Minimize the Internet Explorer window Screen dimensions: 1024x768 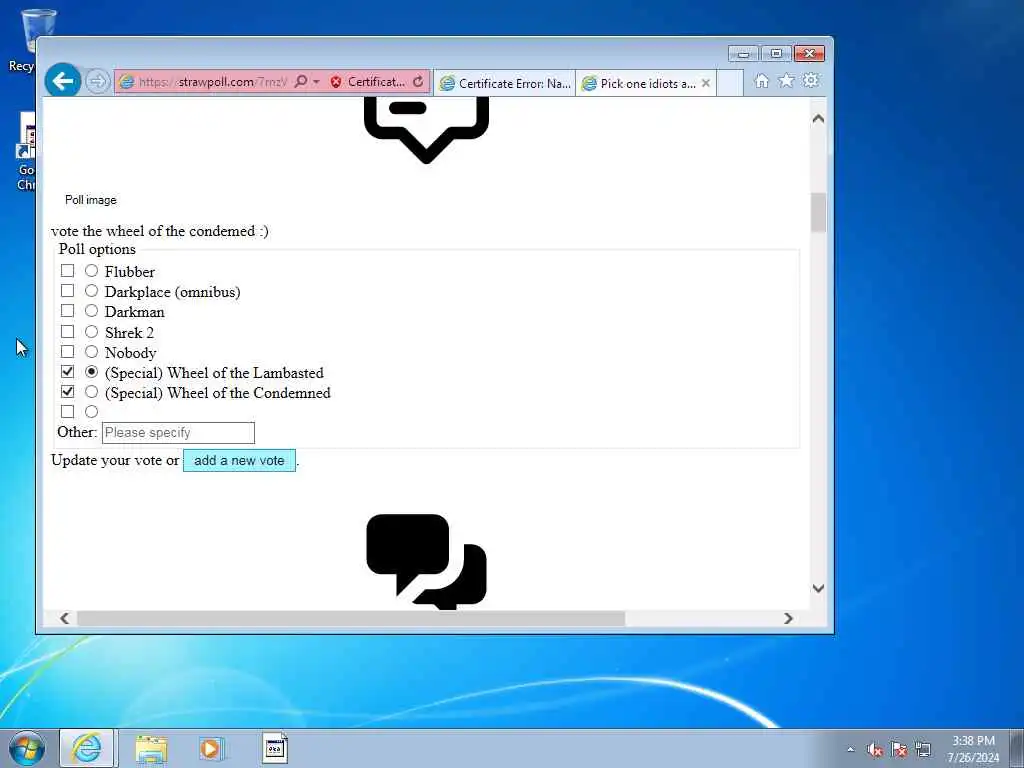(743, 54)
